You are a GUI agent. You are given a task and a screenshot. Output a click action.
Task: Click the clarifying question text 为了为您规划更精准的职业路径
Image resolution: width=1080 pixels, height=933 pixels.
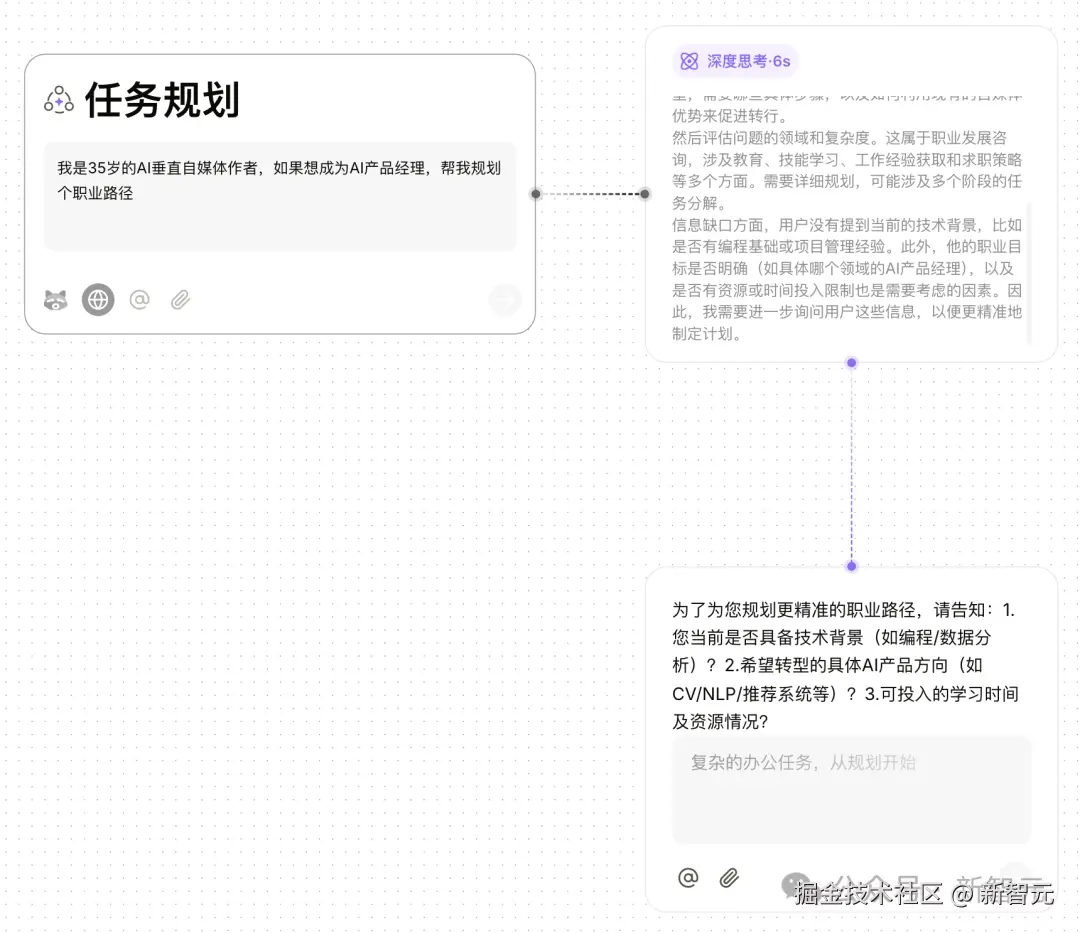click(846, 666)
